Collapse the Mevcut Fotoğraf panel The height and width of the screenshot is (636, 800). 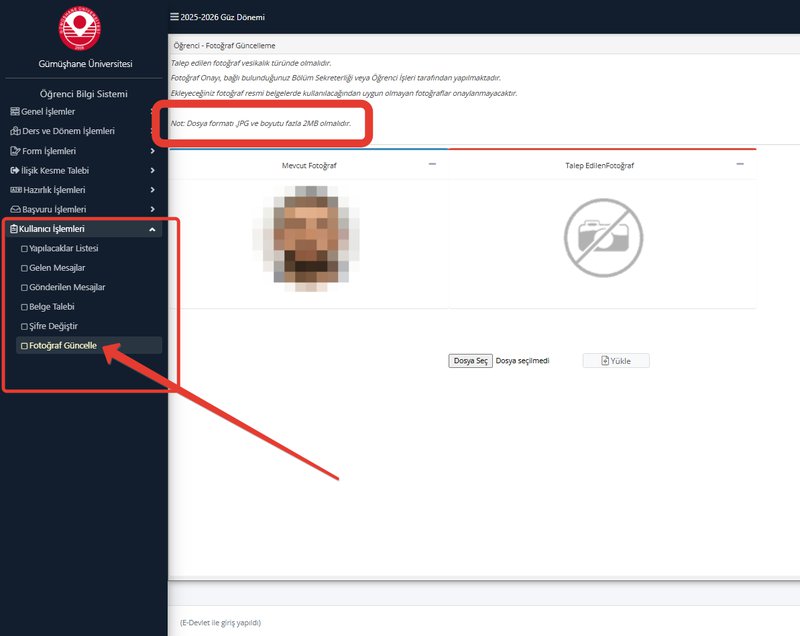coord(432,164)
